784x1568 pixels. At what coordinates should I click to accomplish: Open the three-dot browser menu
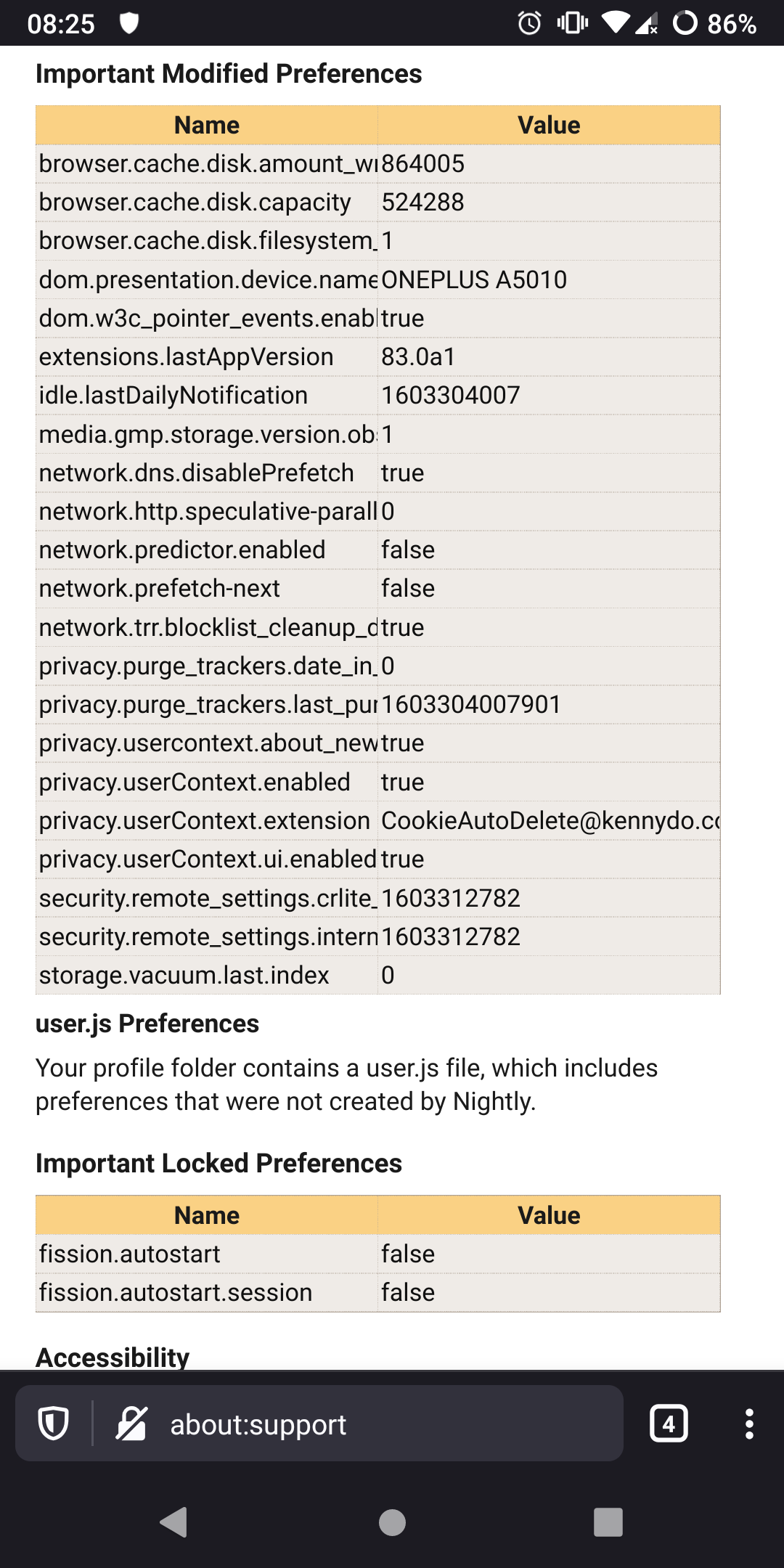click(x=748, y=1421)
